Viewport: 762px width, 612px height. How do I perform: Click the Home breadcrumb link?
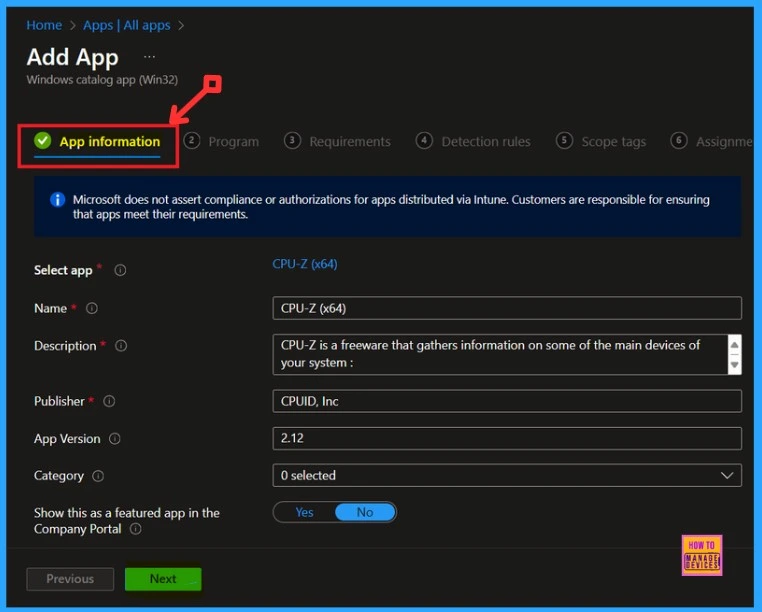pyautogui.click(x=44, y=25)
